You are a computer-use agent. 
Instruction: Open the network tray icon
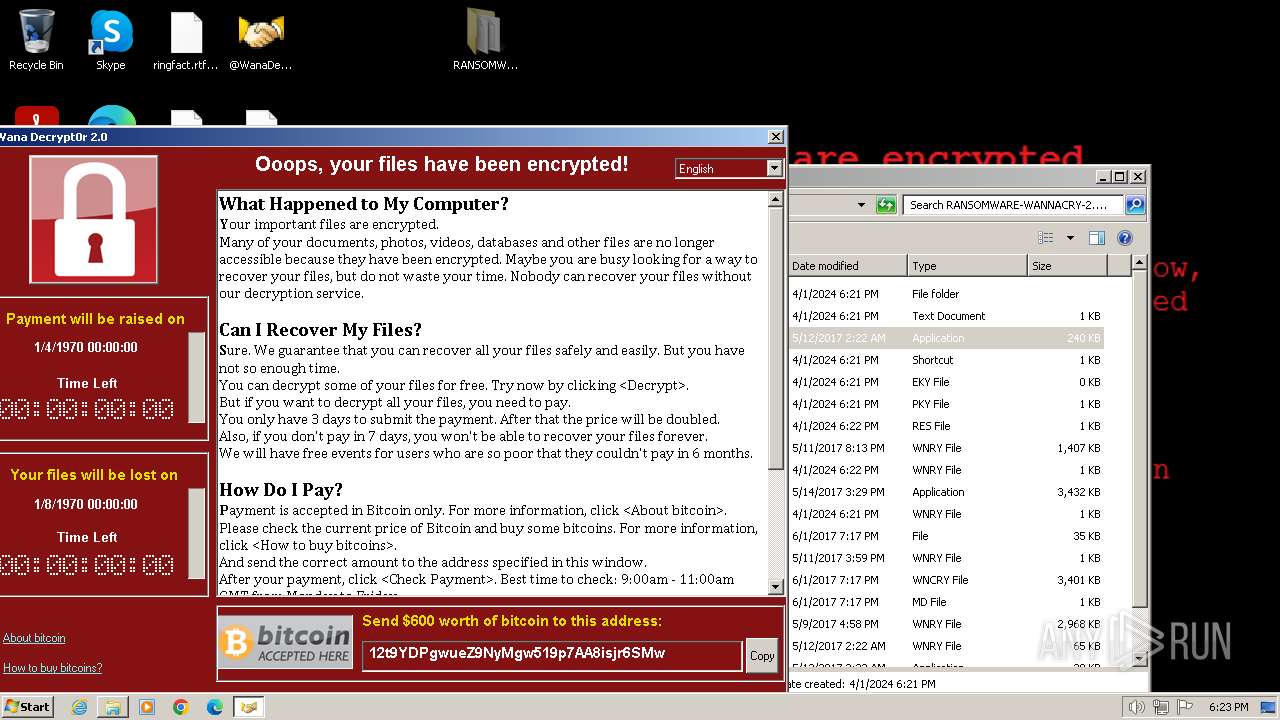[1161, 707]
